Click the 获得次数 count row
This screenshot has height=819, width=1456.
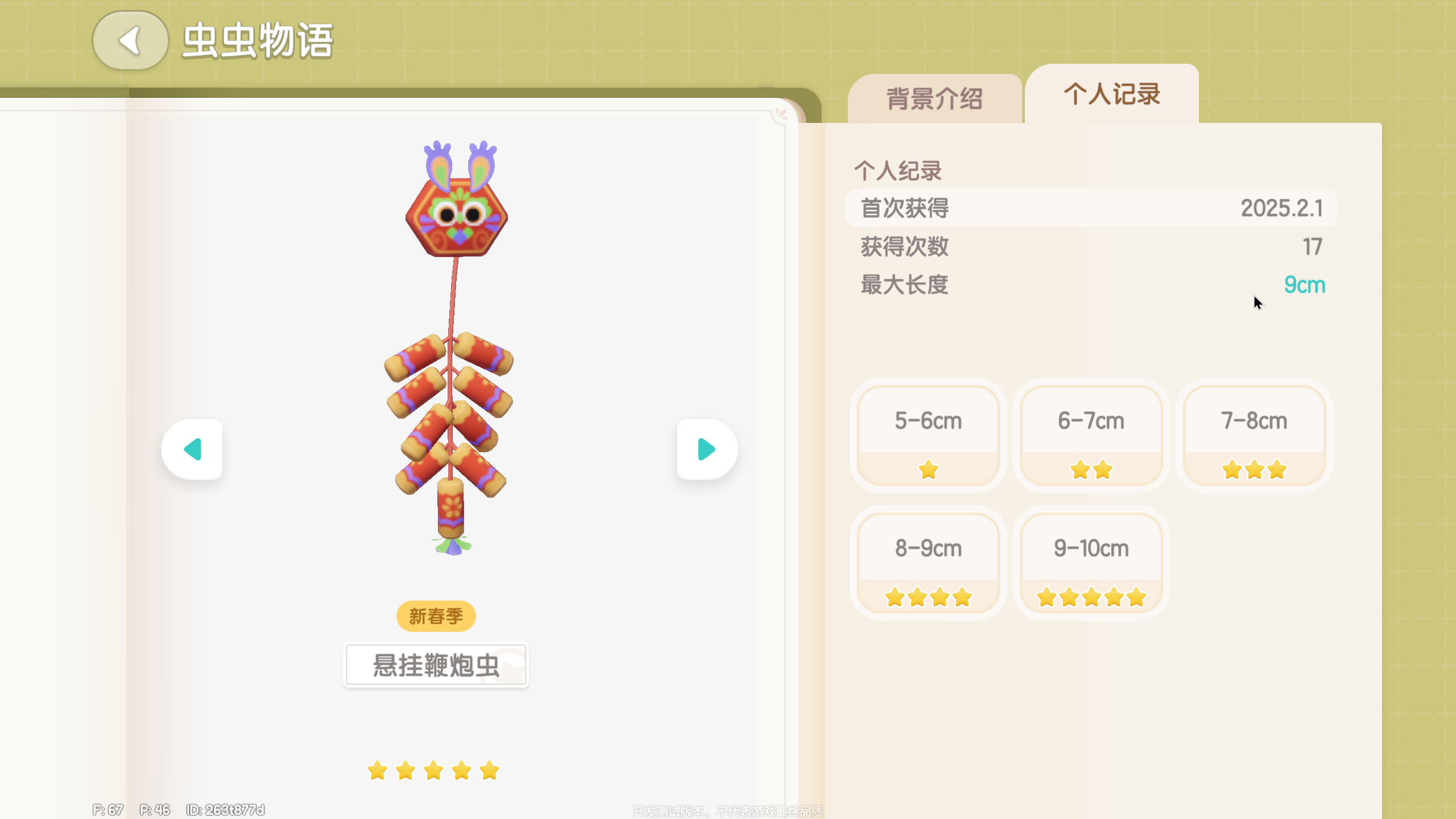coord(1091,246)
